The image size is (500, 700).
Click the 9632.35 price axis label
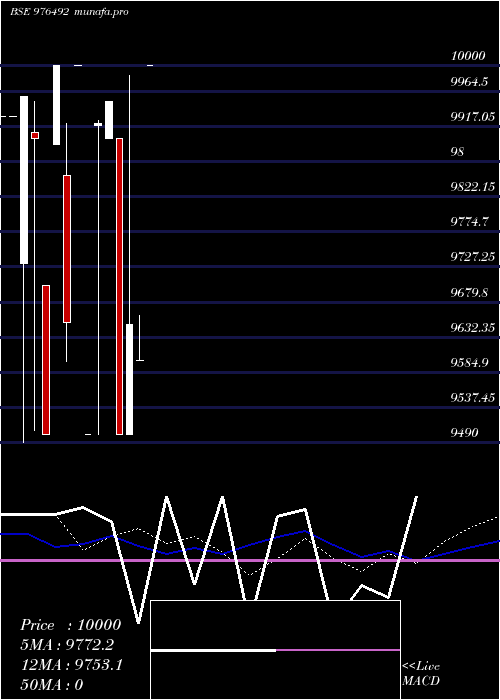pyautogui.click(x=473, y=328)
